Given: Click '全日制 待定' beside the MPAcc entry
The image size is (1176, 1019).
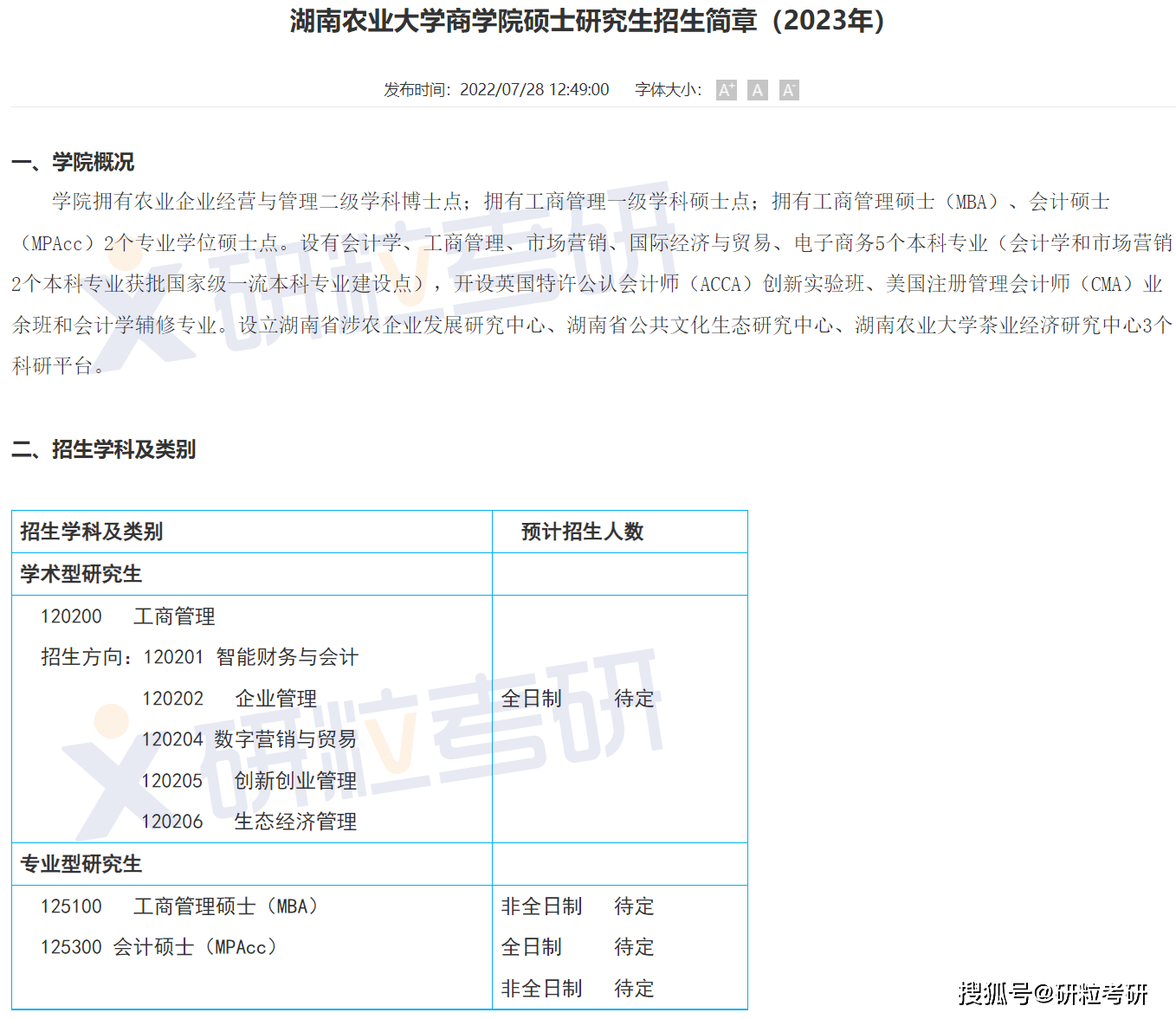Looking at the screenshot, I should [578, 947].
